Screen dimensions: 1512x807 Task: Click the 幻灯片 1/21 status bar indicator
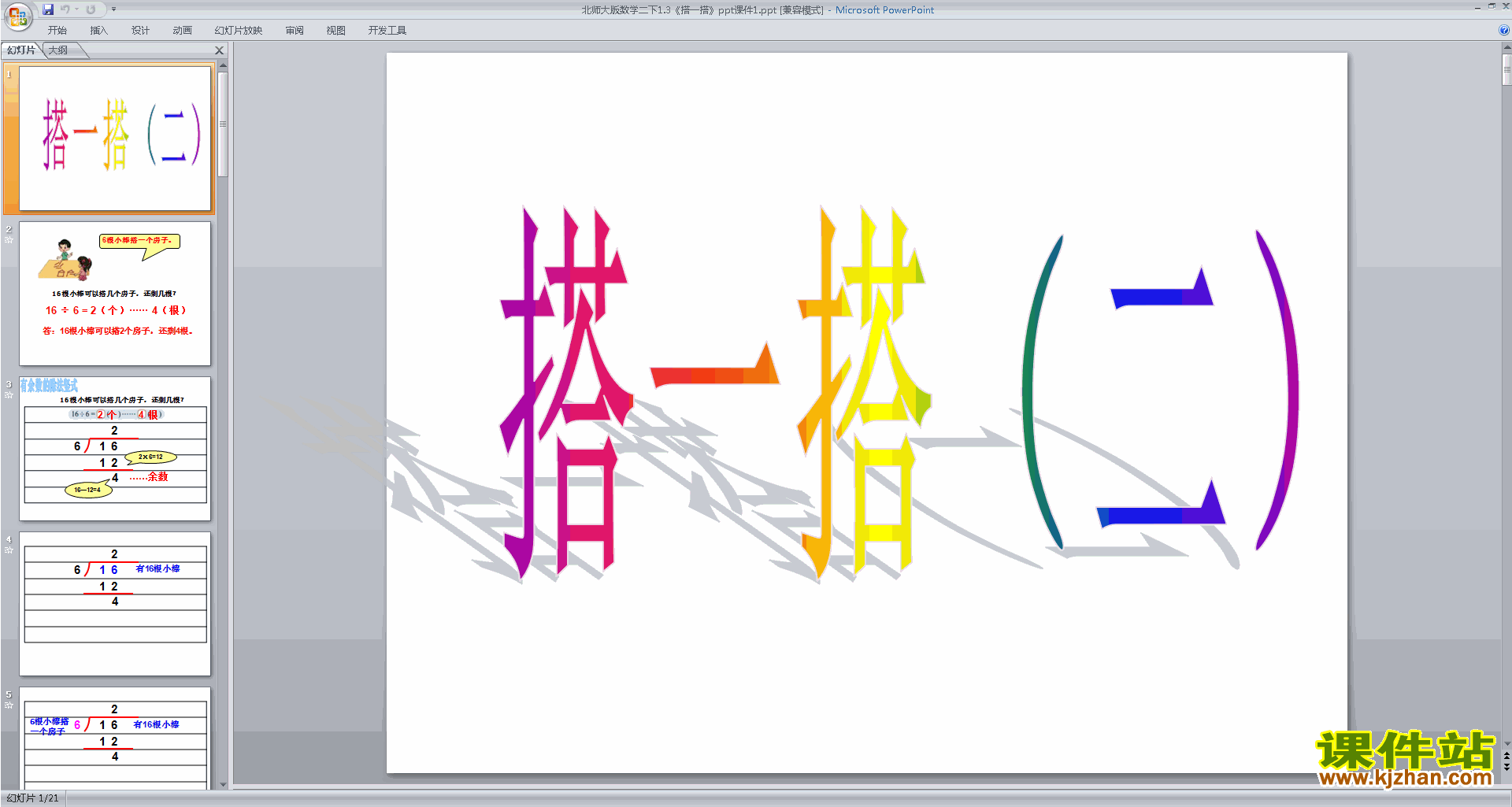click(32, 798)
